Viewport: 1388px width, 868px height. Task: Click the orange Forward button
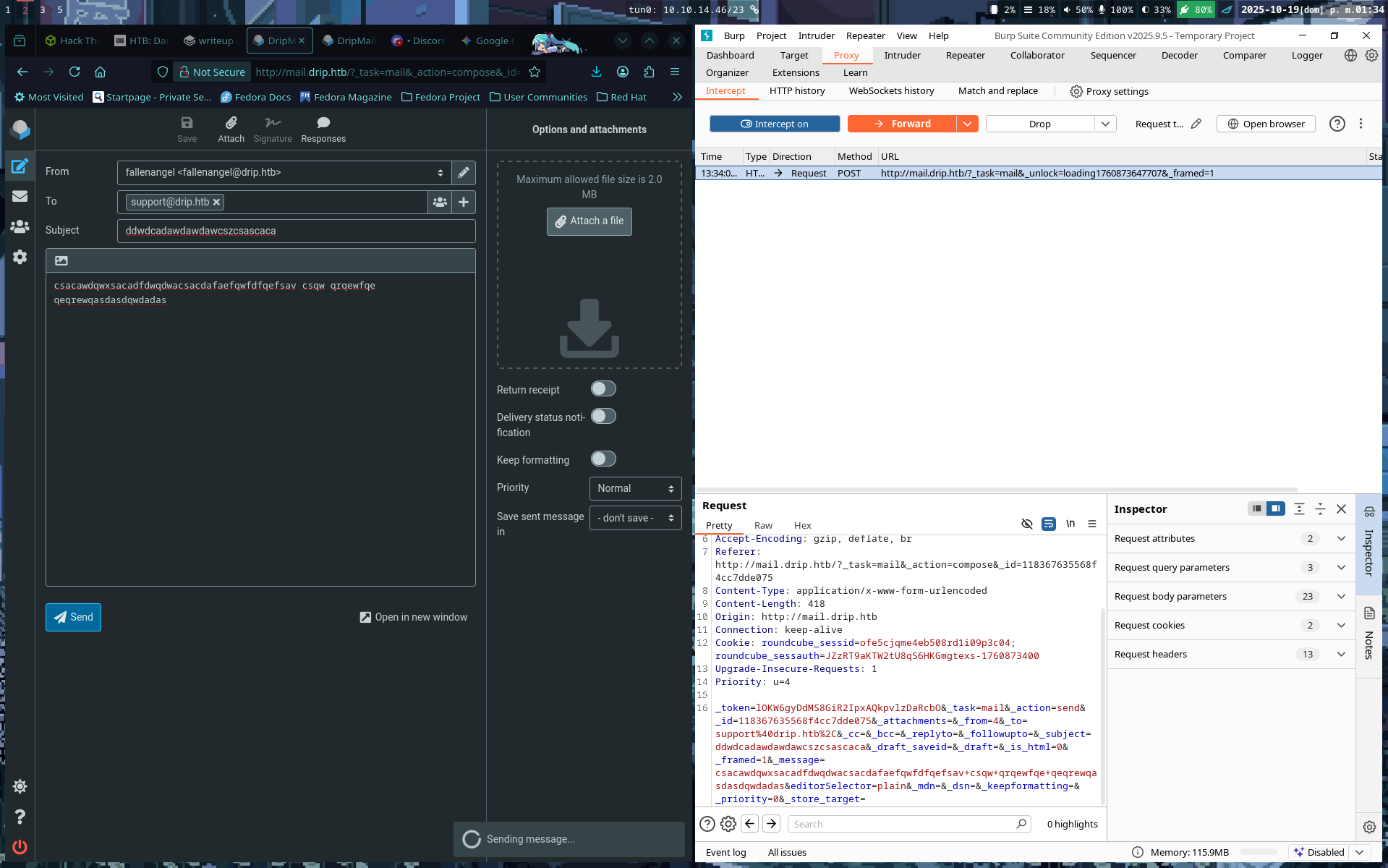[x=902, y=124]
